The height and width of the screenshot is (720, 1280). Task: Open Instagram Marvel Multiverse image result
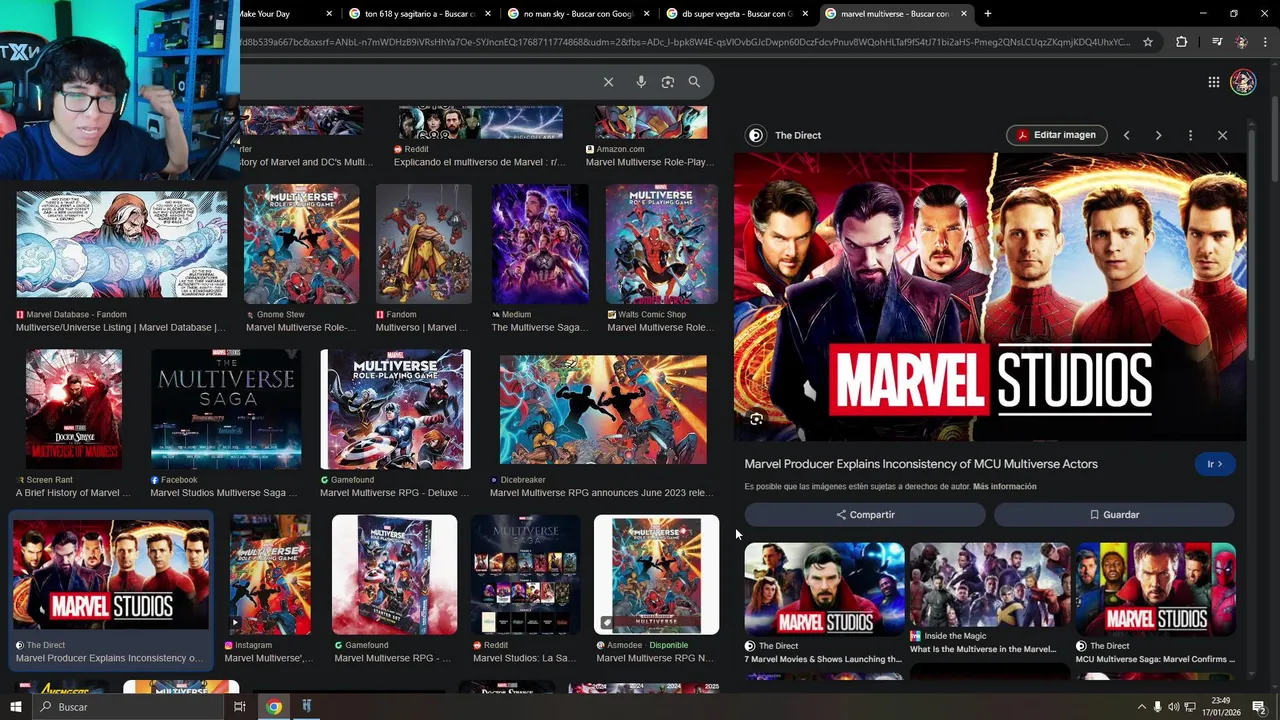pos(270,575)
